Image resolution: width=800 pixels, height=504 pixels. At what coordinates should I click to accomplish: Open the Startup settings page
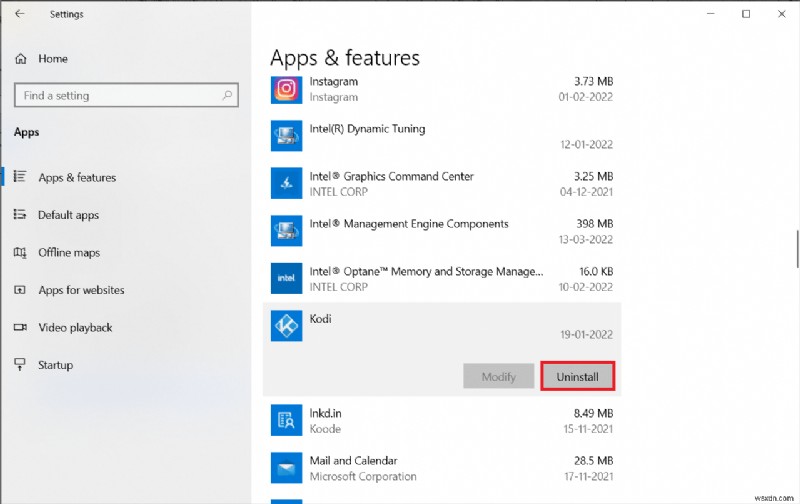55,365
